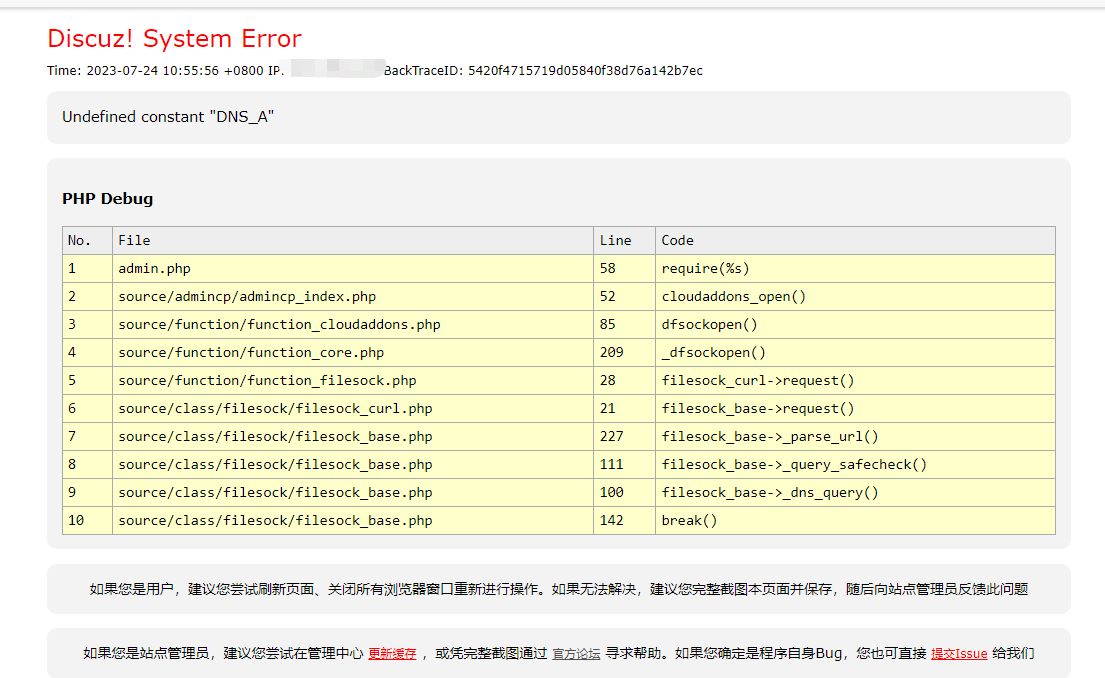Click the filesock_base->_query_safecheck() code cell
Viewport: 1105px width, 678px height.
(855, 464)
